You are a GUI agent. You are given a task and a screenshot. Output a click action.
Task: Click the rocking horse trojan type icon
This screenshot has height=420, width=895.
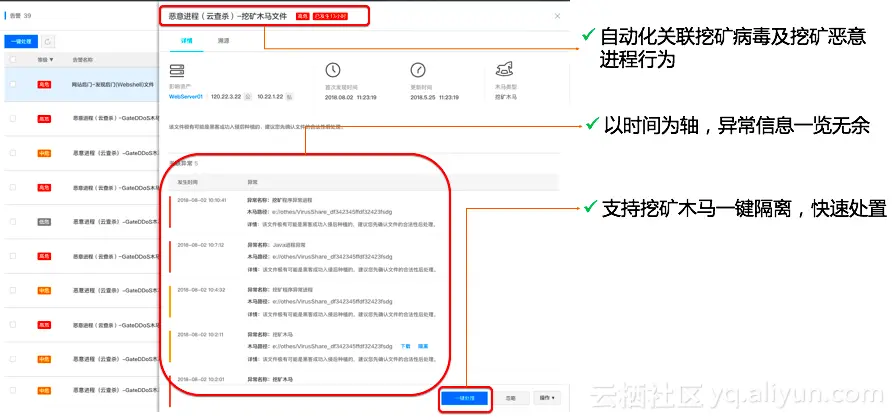point(504,70)
